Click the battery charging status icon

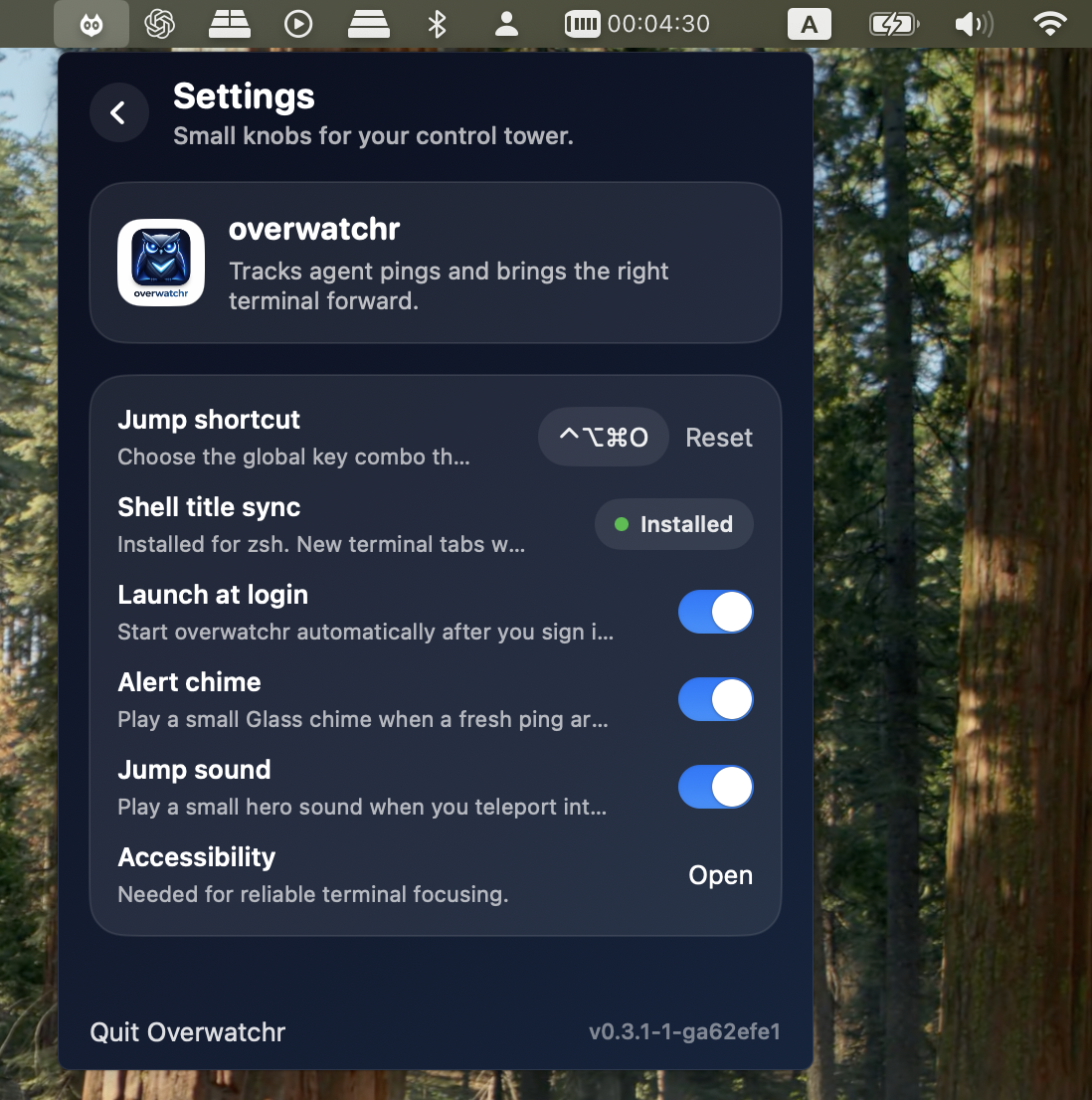(x=893, y=24)
